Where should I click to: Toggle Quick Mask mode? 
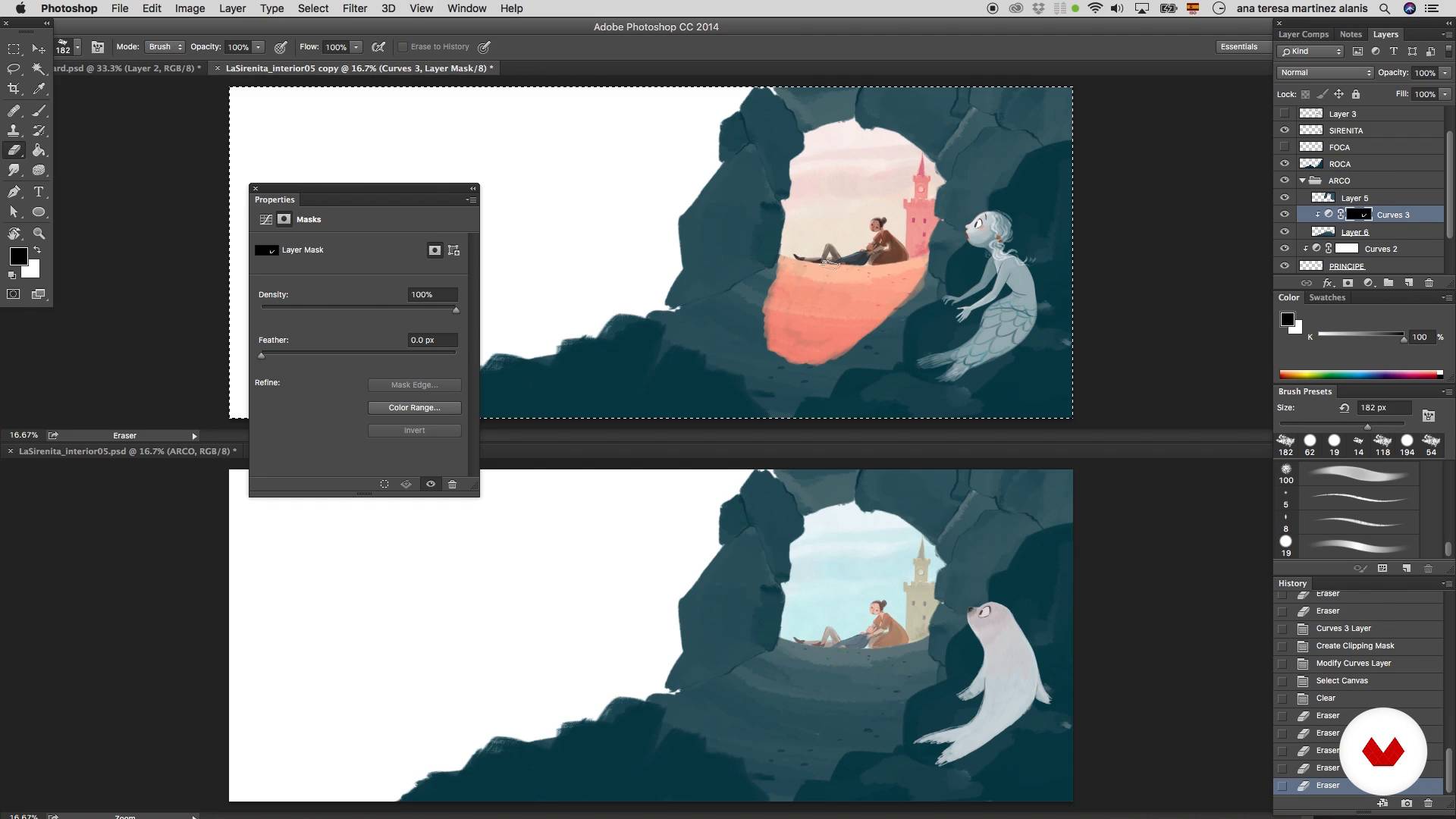tap(14, 294)
